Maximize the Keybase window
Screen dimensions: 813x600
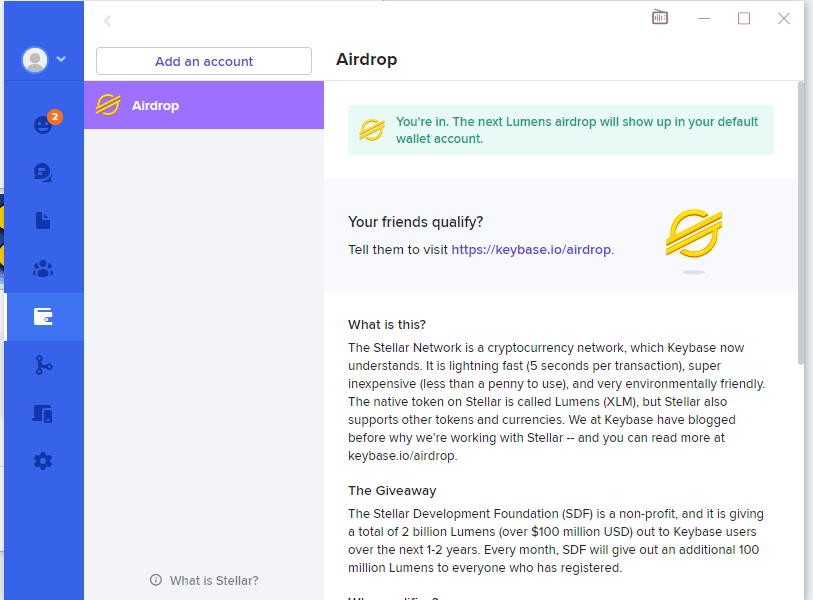coord(744,18)
